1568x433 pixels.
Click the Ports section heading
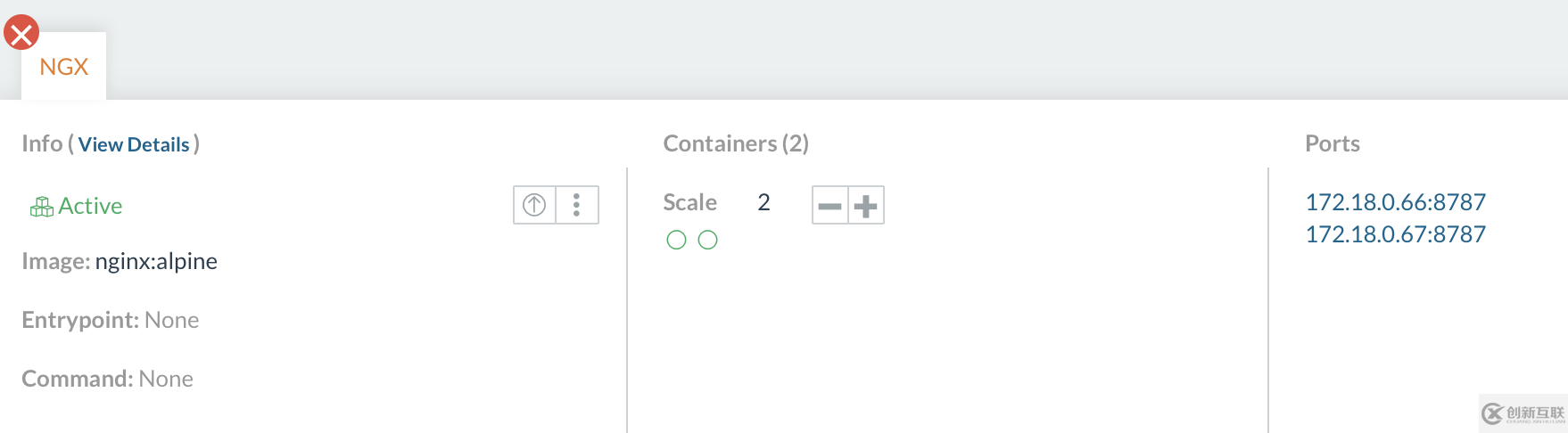[1332, 143]
